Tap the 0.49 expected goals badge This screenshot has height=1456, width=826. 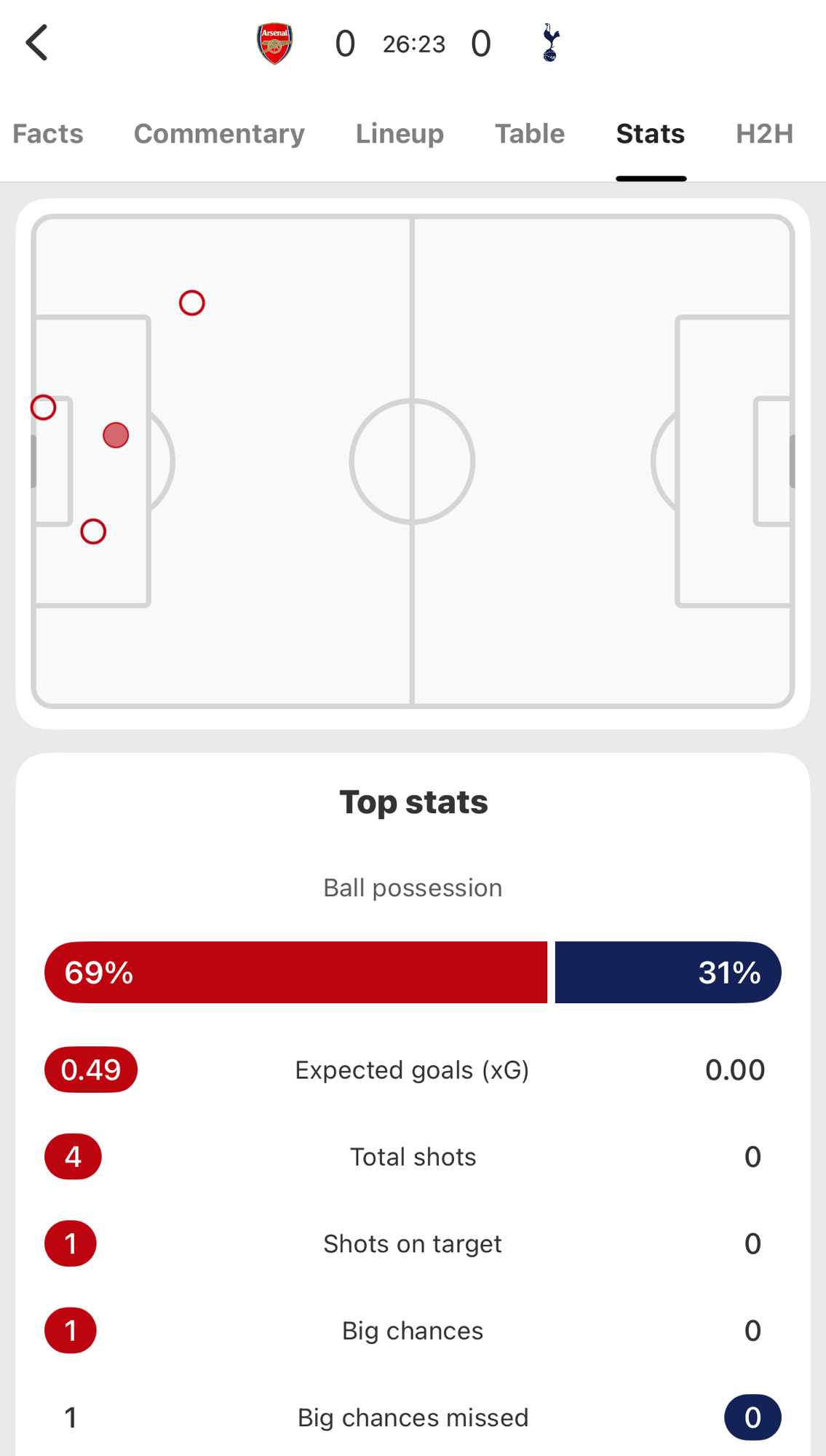point(91,1069)
